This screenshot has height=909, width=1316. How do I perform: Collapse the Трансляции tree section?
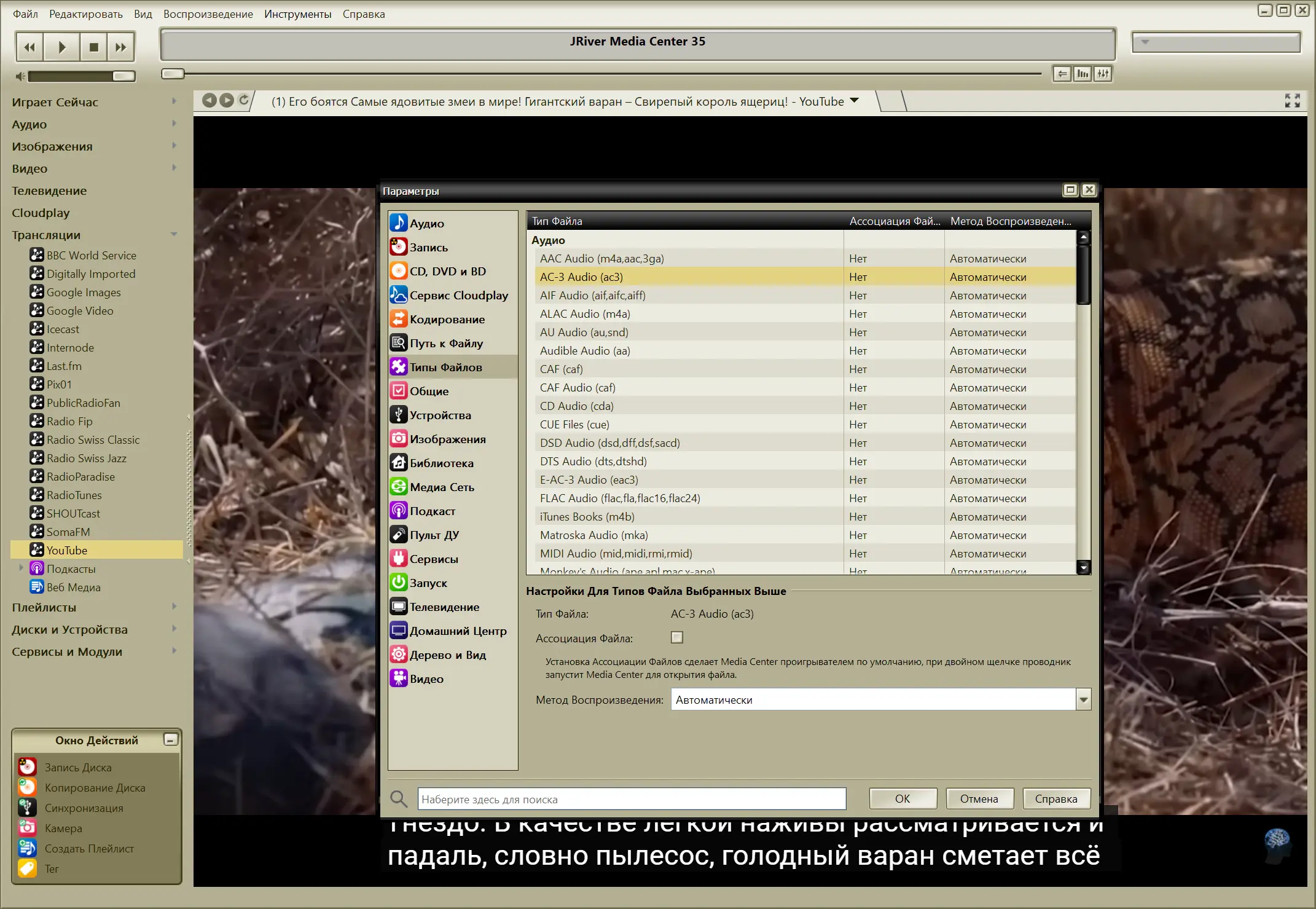[174, 234]
